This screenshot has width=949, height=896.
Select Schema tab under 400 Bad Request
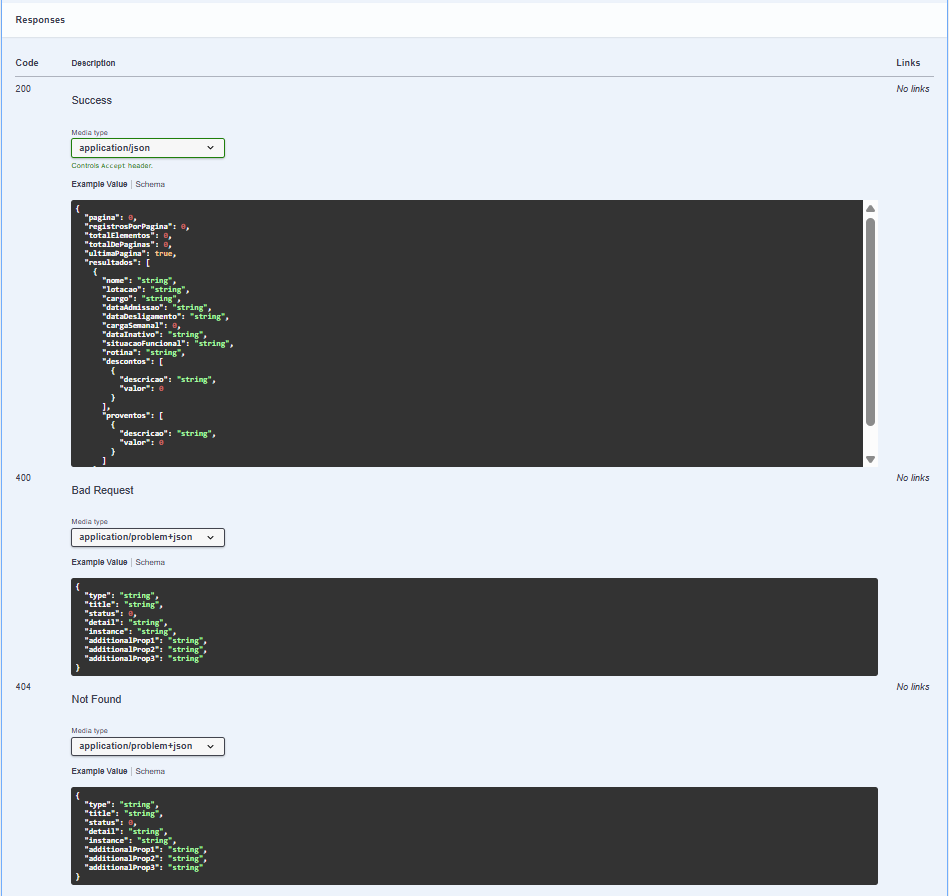[150, 562]
